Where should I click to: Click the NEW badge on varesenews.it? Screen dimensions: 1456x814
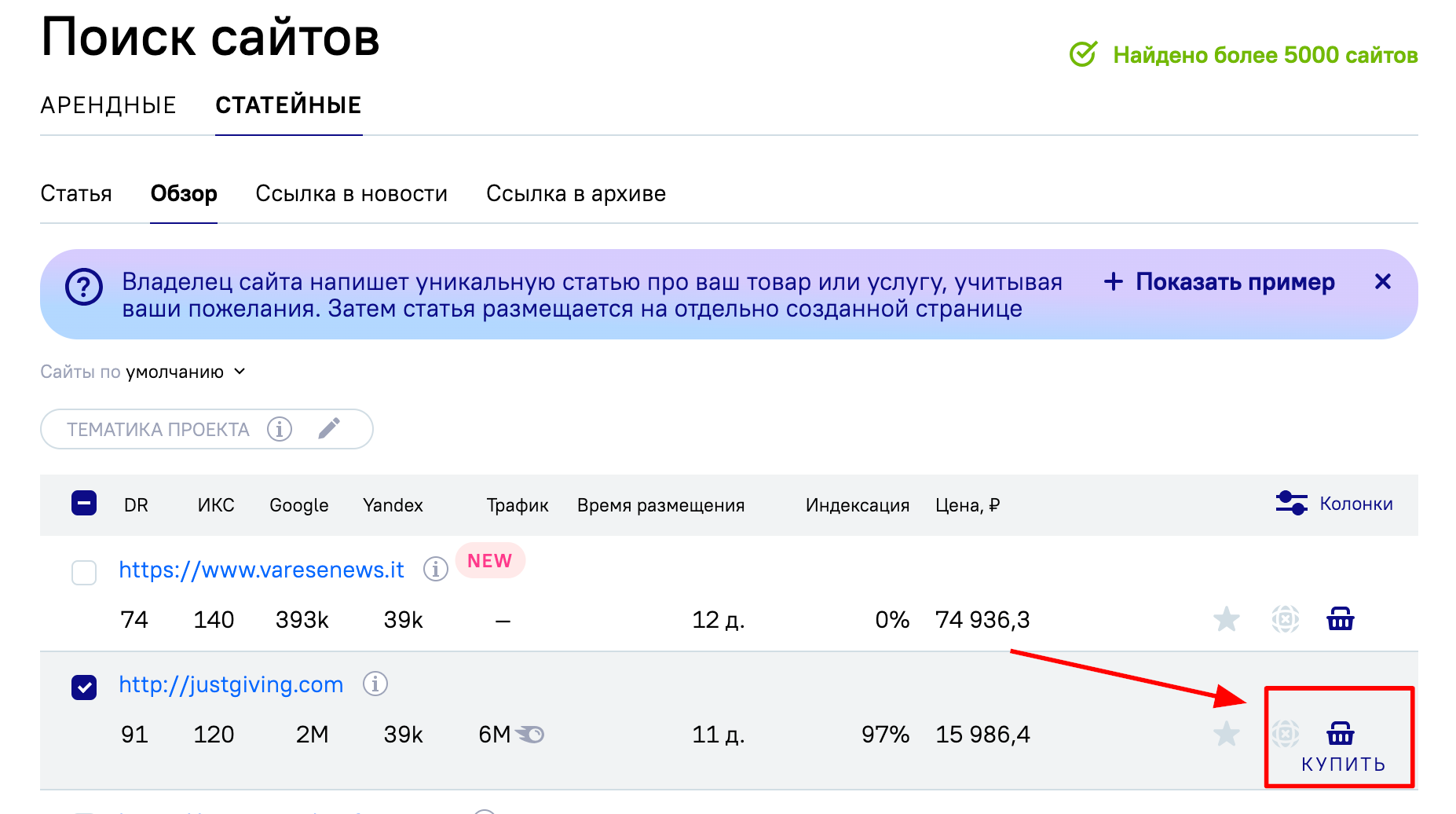tap(490, 560)
